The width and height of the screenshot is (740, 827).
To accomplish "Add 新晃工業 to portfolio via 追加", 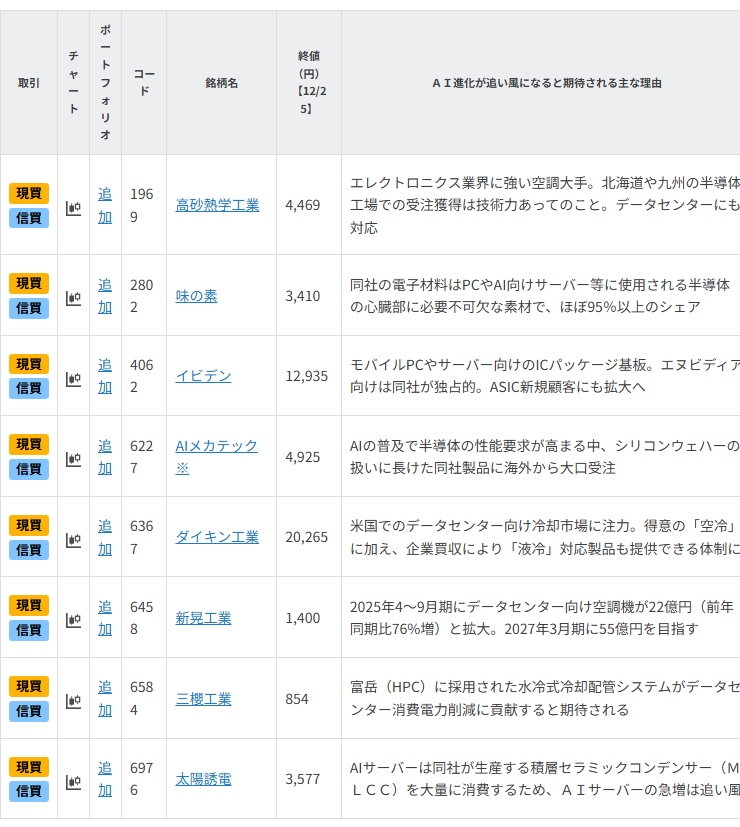I will (x=105, y=618).
